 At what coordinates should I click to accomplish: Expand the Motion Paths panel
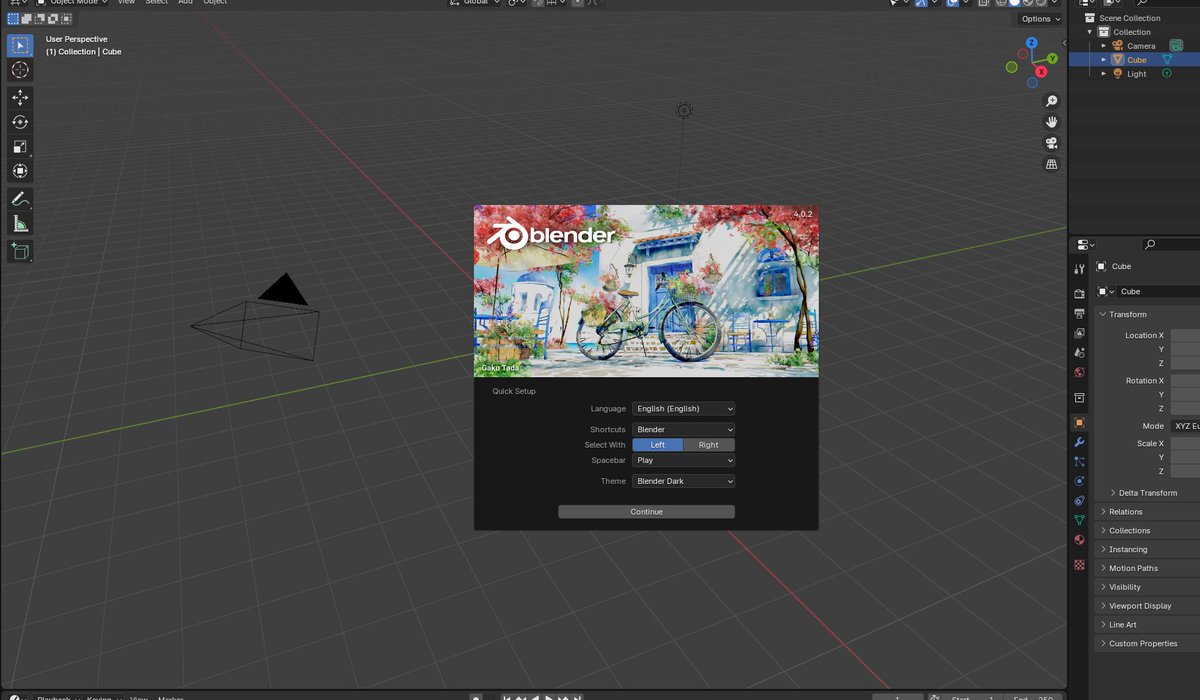pyautogui.click(x=1146, y=568)
